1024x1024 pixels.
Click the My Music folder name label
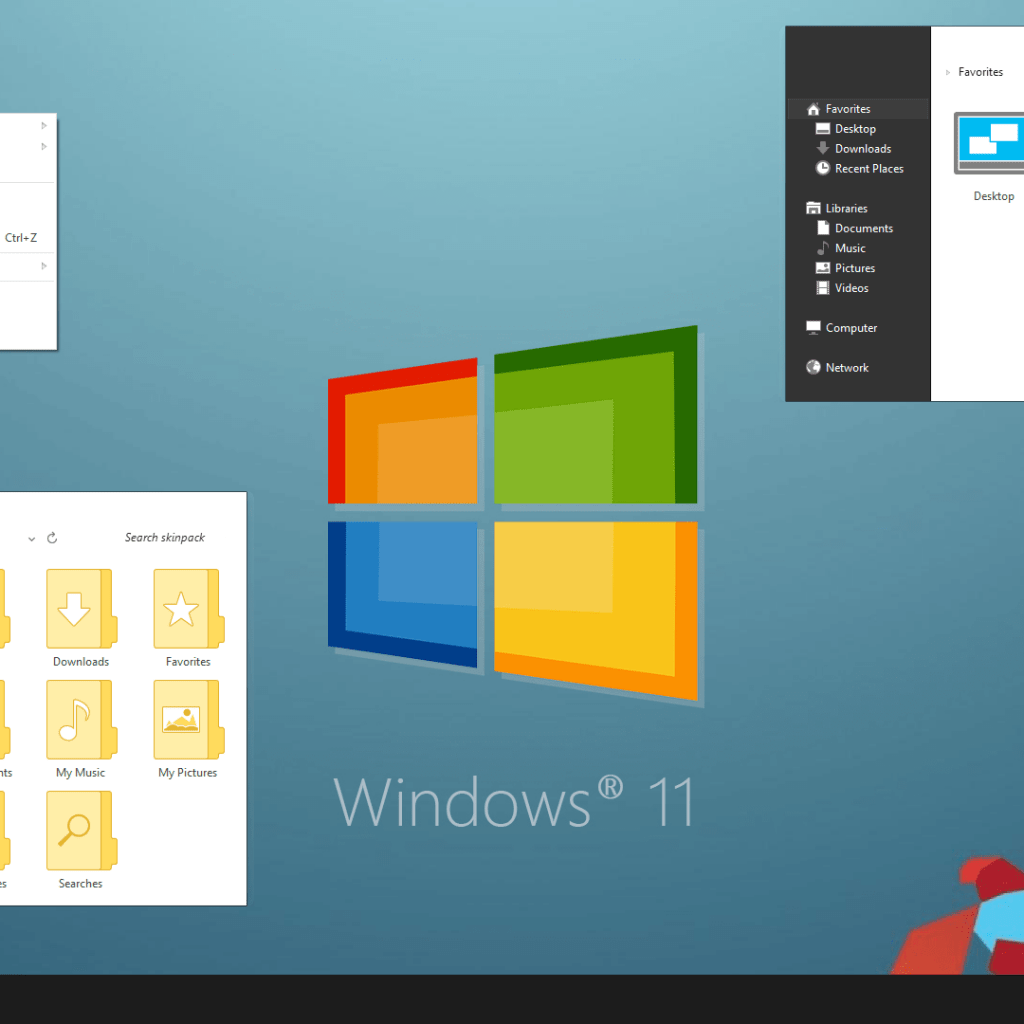pyautogui.click(x=80, y=773)
